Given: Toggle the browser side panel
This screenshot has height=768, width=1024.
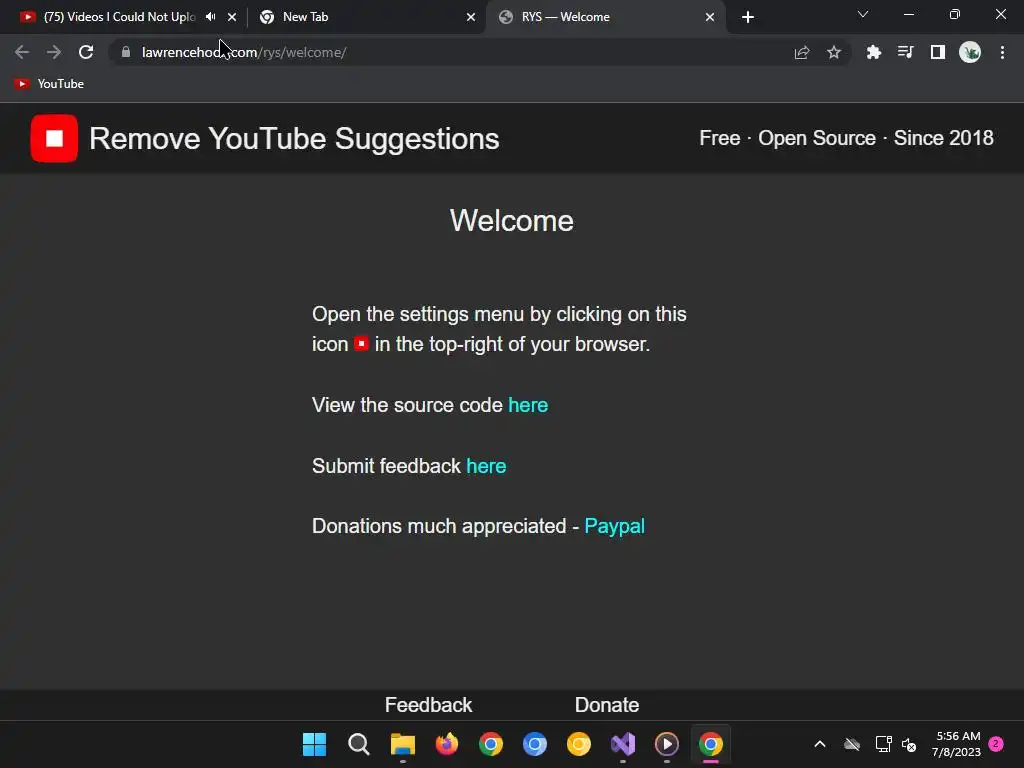Looking at the screenshot, I should [938, 52].
